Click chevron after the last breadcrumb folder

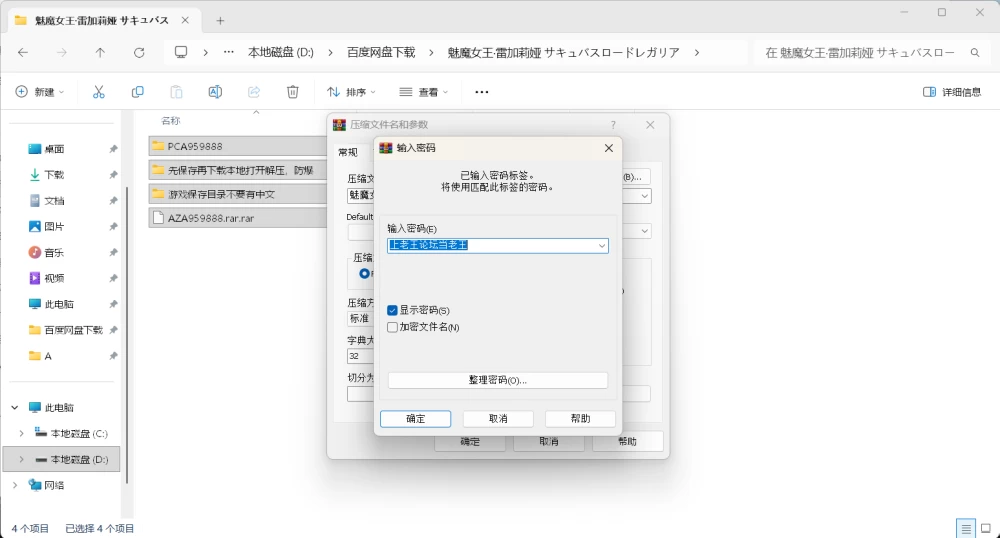[696, 52]
